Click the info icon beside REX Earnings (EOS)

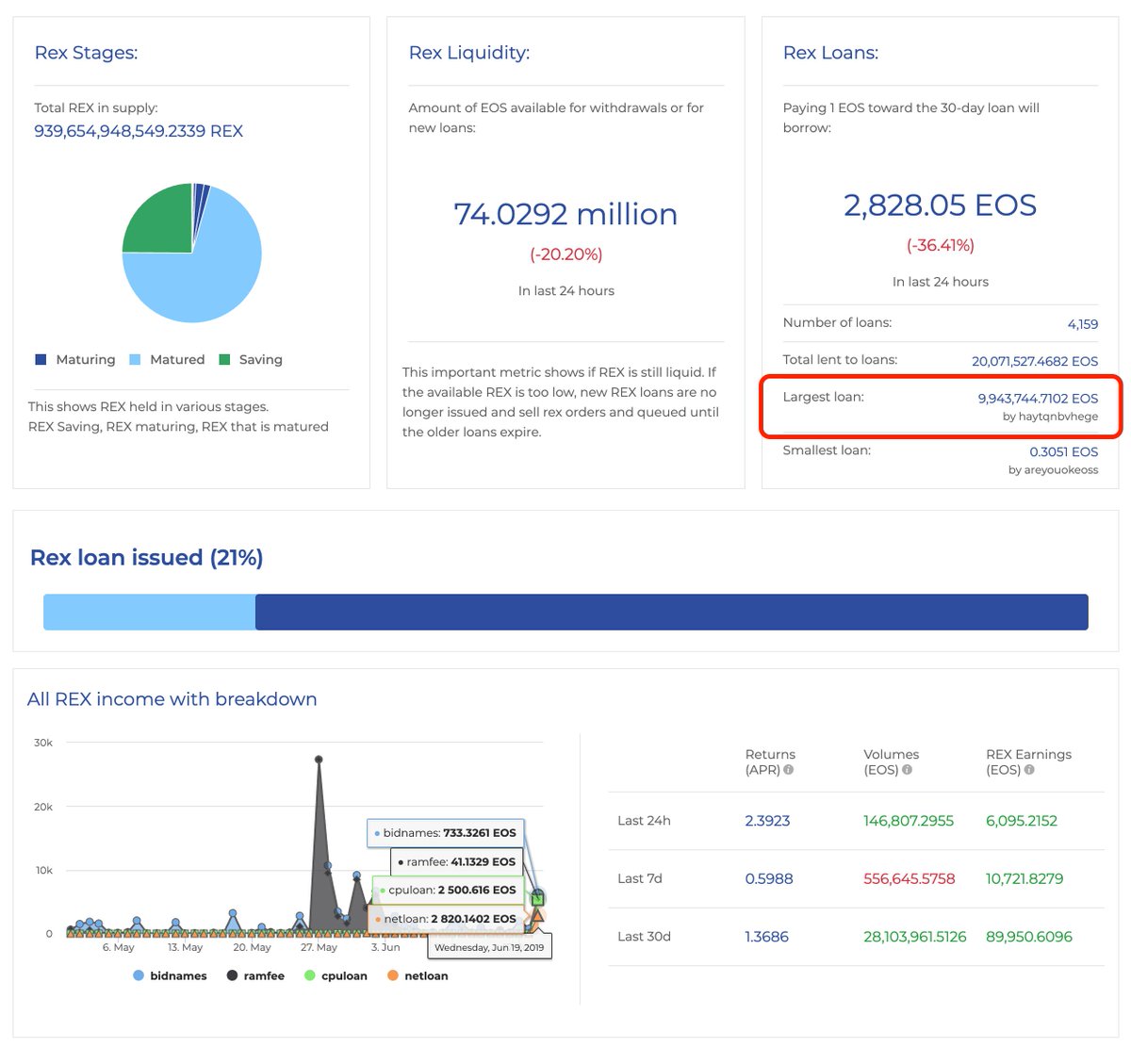point(1029,770)
